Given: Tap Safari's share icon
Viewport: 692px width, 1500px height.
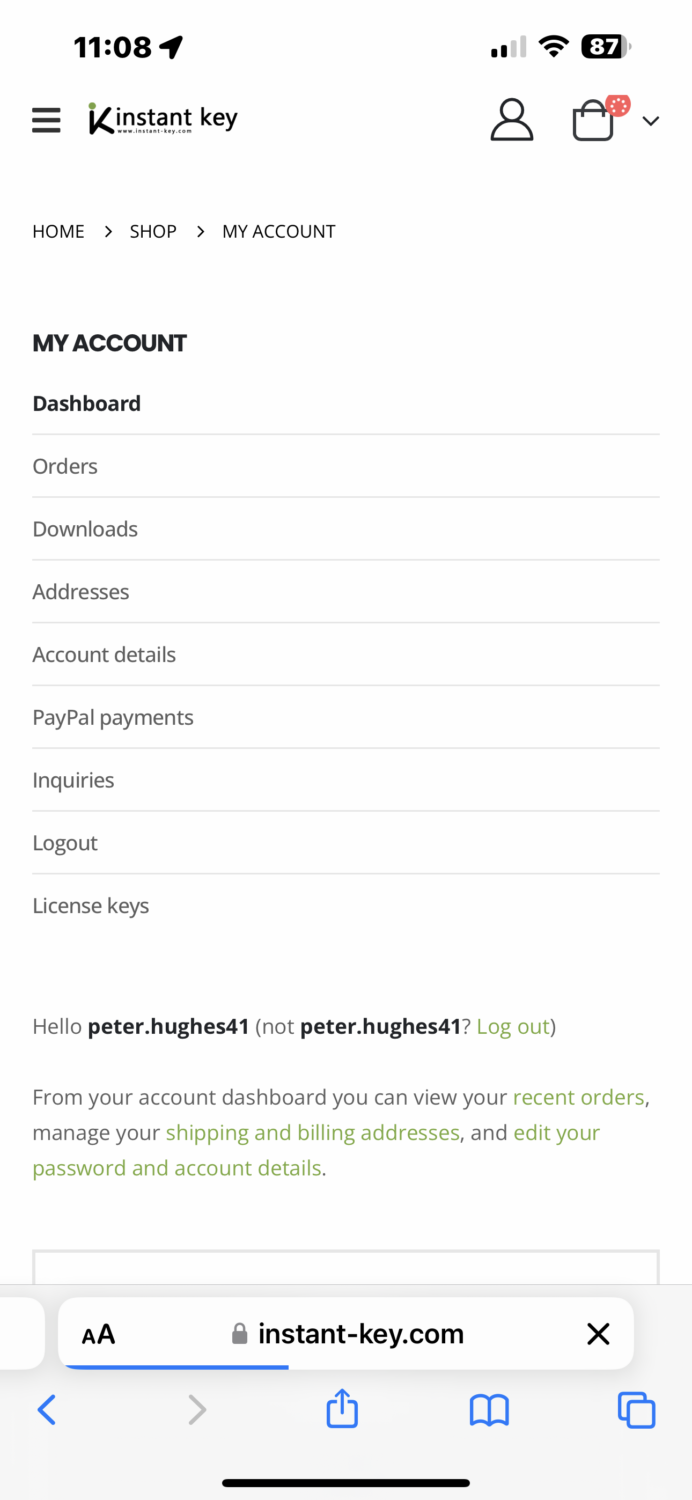Looking at the screenshot, I should 342,1409.
